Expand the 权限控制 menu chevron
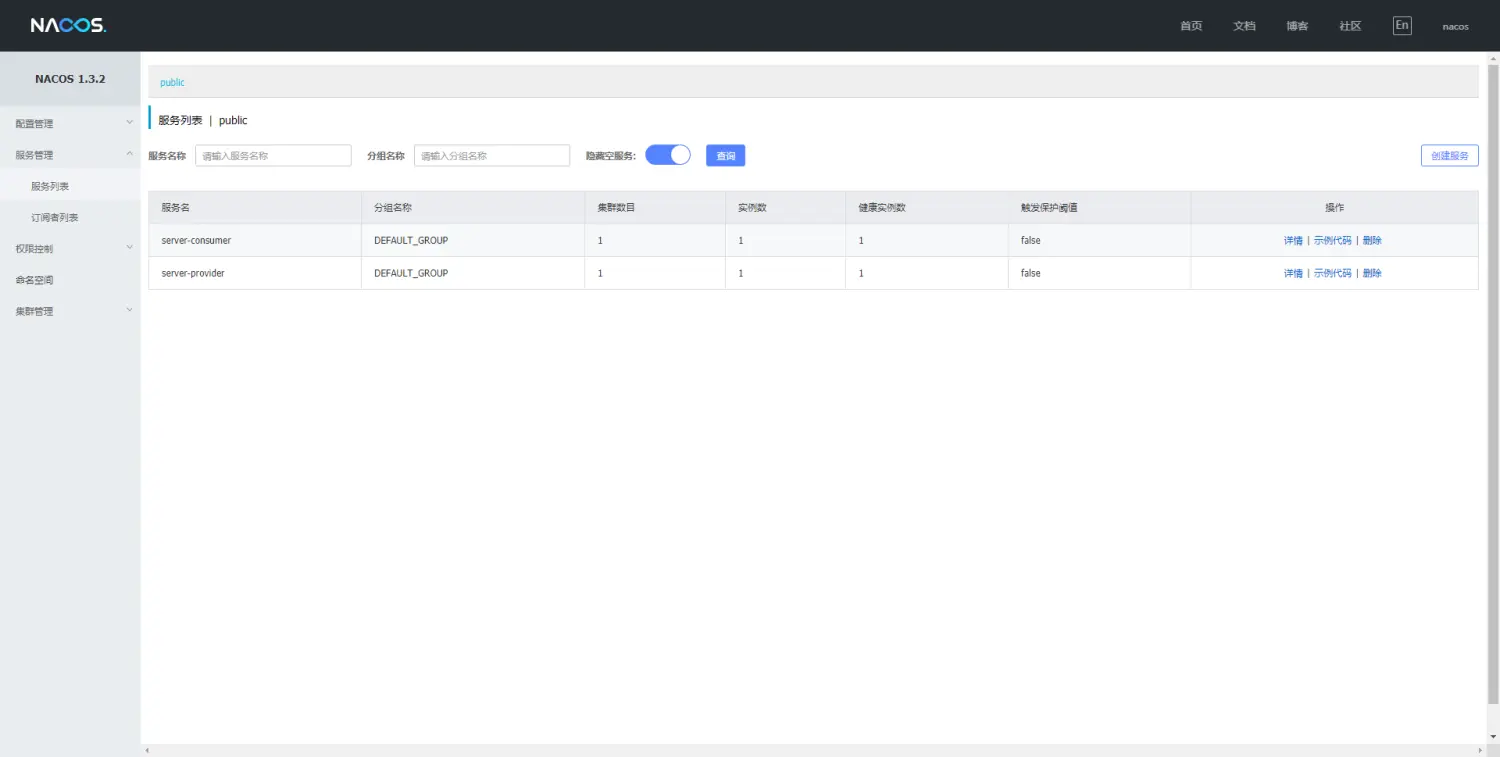The height and width of the screenshot is (757, 1500). pyautogui.click(x=129, y=248)
